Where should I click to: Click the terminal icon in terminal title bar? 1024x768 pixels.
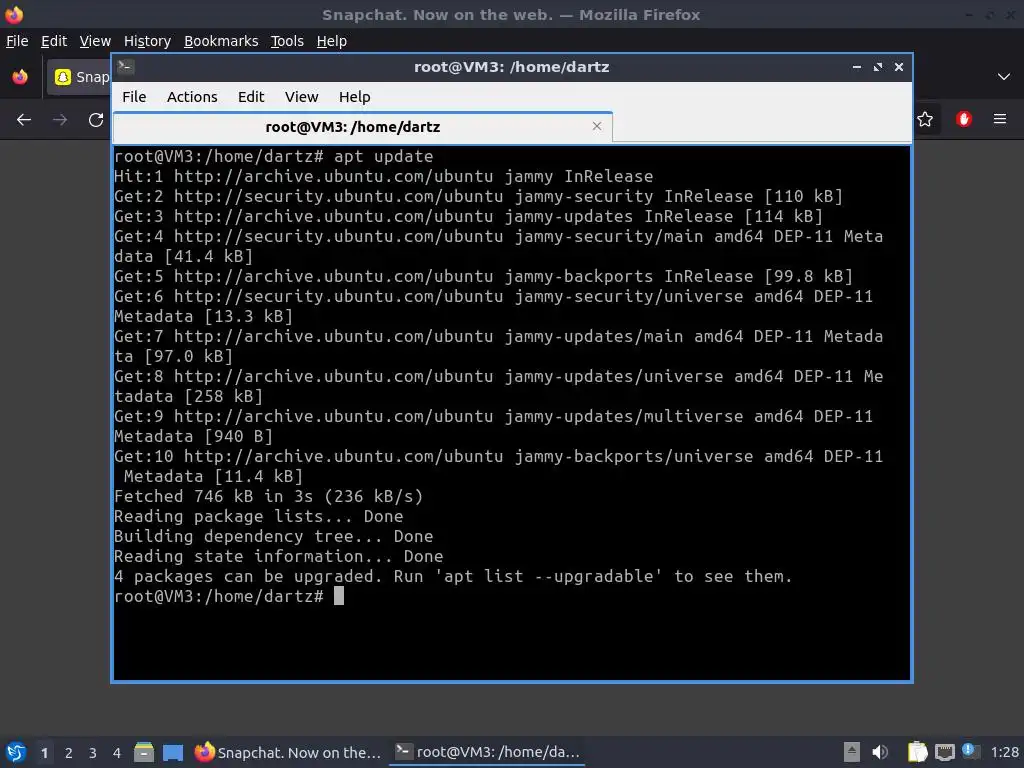126,67
